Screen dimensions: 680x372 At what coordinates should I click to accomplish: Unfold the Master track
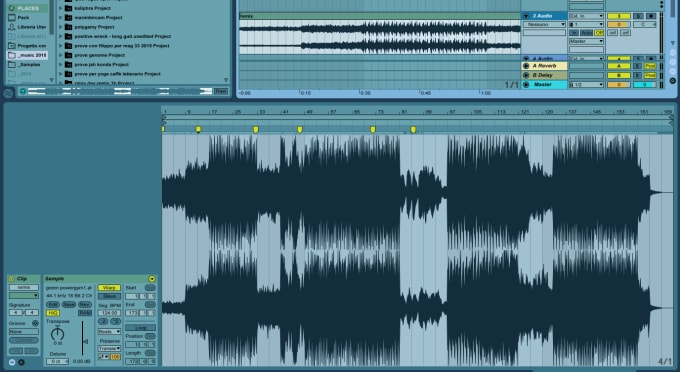[x=526, y=85]
